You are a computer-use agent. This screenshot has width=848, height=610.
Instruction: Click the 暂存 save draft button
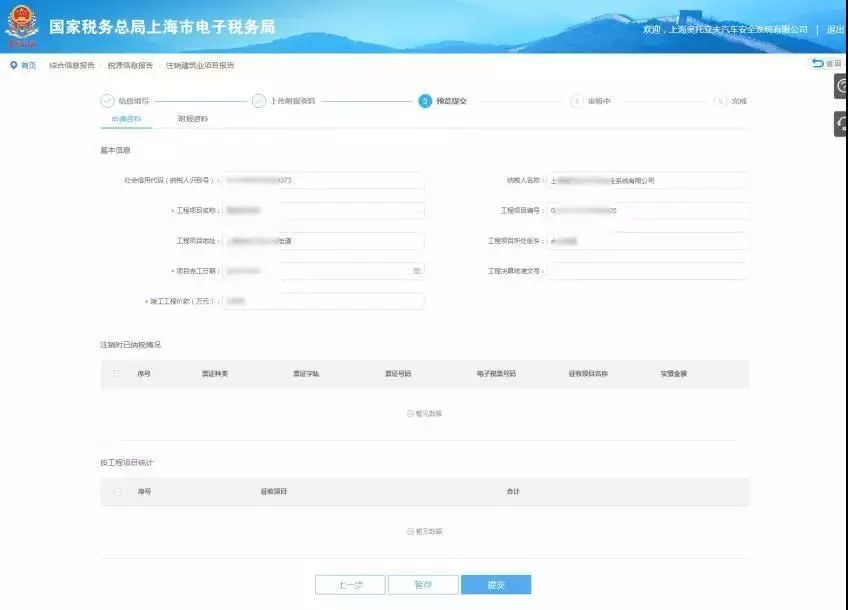423,585
